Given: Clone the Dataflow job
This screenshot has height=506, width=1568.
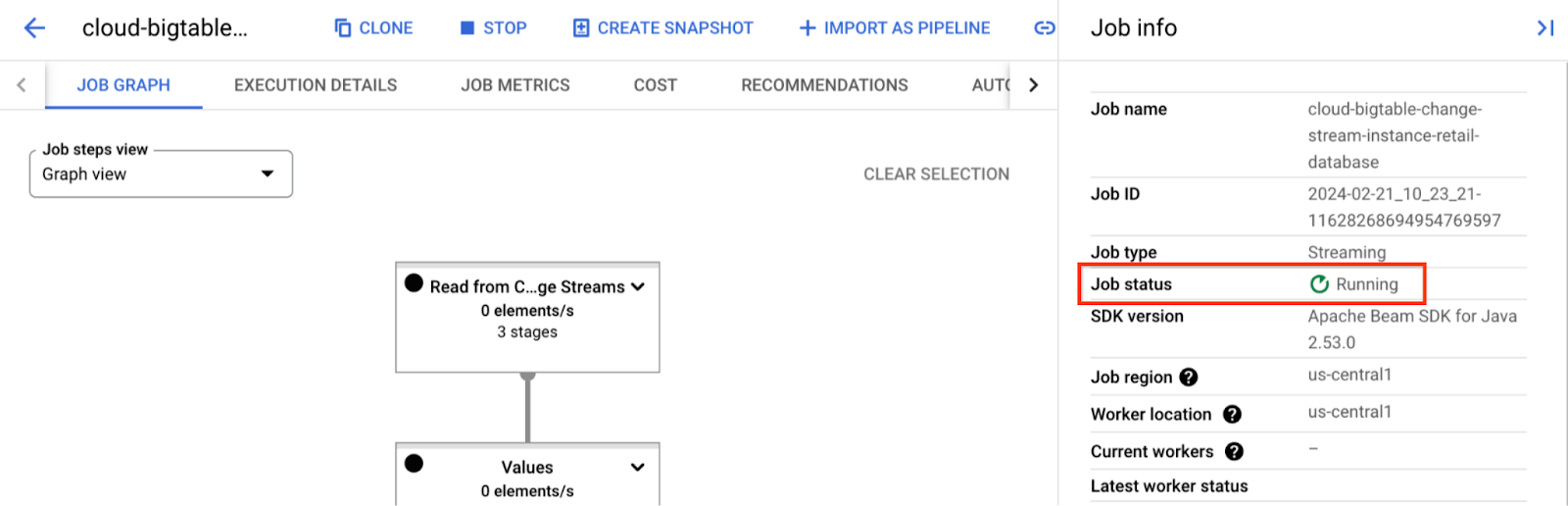Looking at the screenshot, I should pyautogui.click(x=373, y=28).
